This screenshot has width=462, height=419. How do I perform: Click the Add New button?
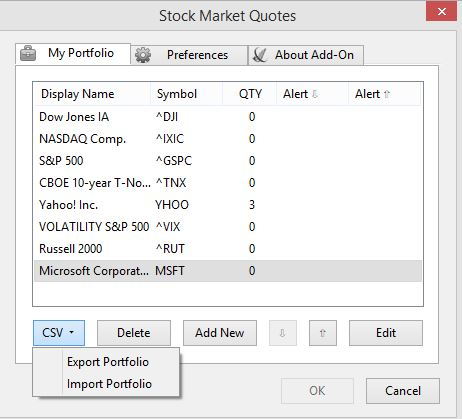[x=220, y=333]
